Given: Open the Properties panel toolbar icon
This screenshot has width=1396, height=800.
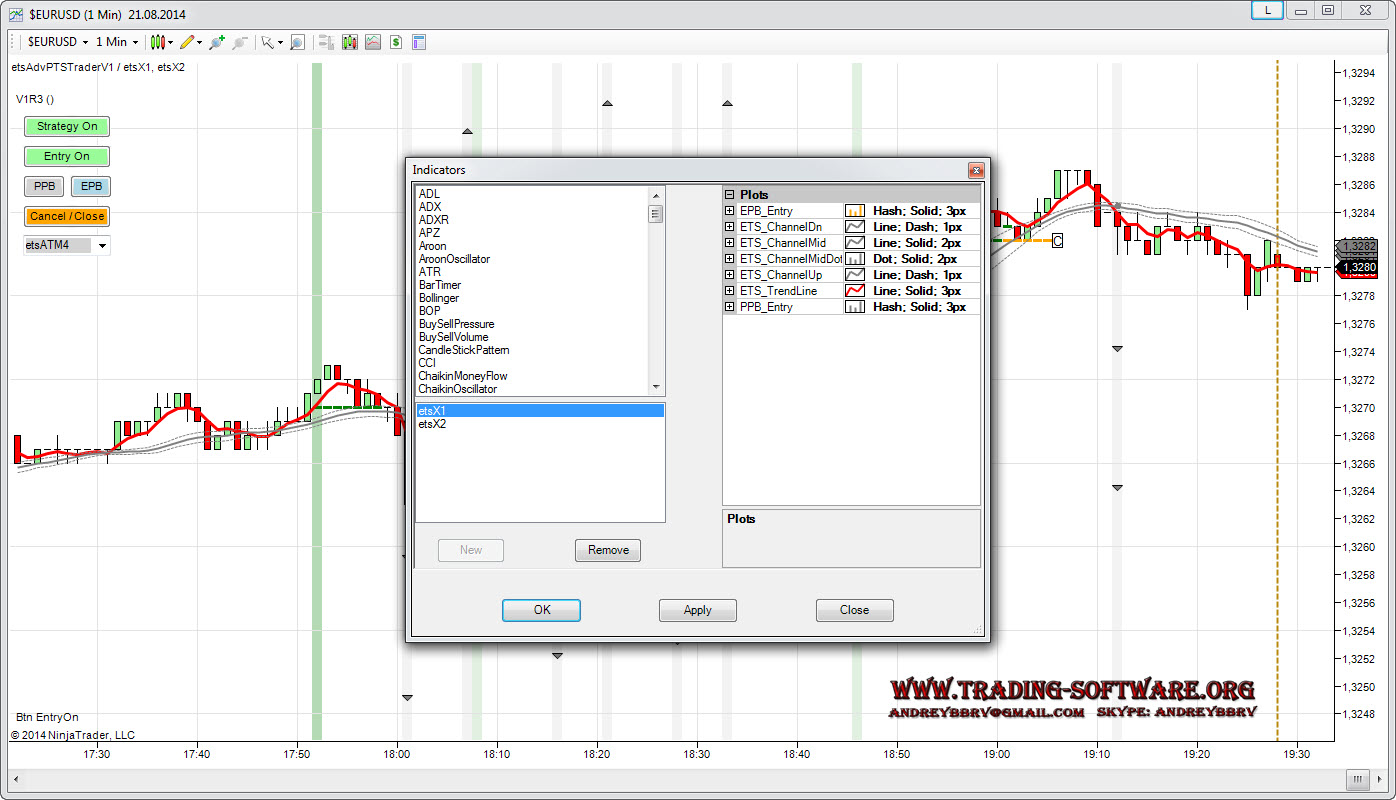Looking at the screenshot, I should (419, 42).
